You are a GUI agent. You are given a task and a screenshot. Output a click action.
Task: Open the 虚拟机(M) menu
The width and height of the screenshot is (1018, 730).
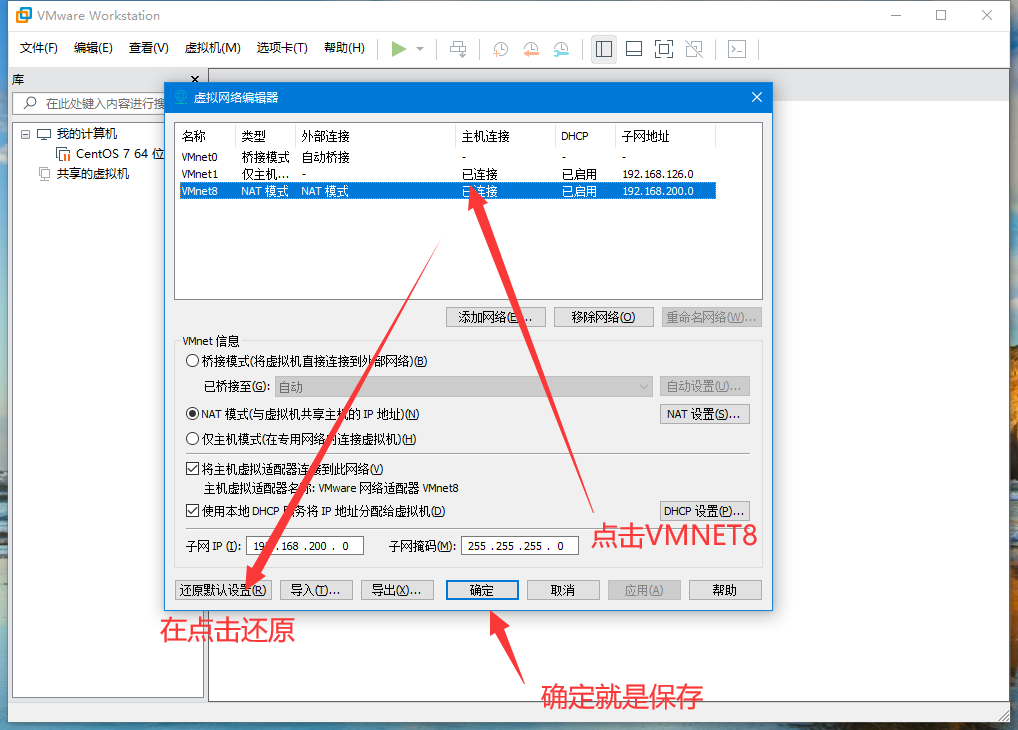(212, 48)
